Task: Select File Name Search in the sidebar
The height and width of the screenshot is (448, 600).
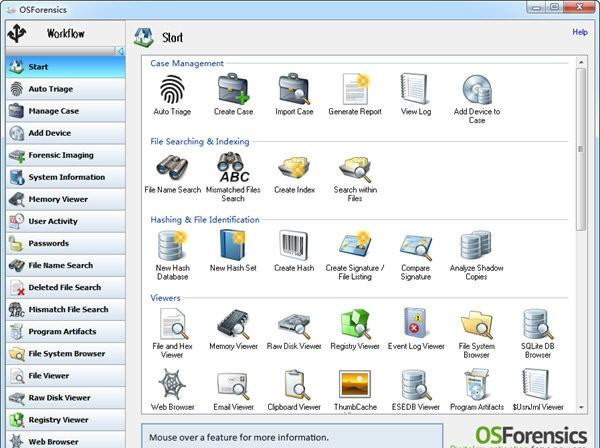Action: pyautogui.click(x=65, y=266)
